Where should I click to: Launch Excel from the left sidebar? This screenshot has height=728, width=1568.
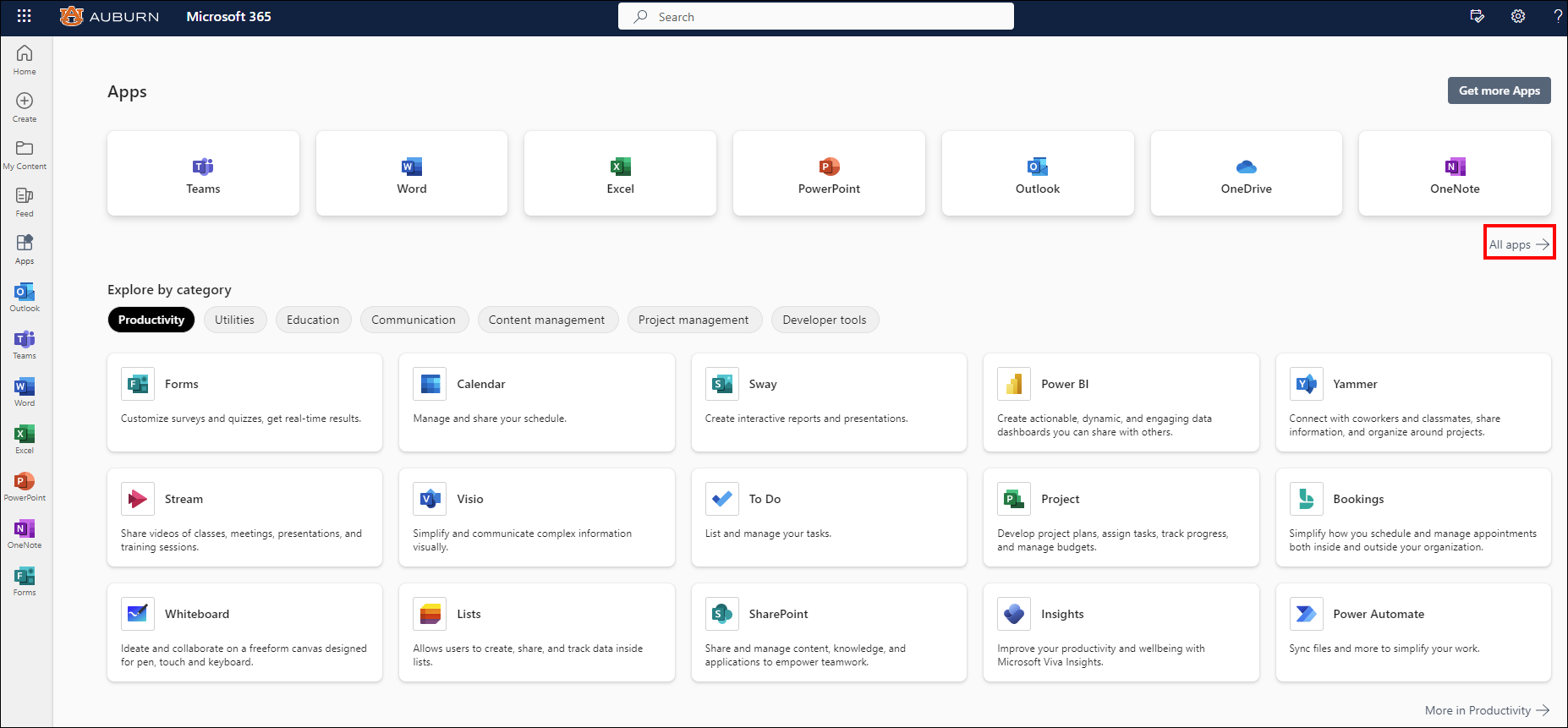(x=25, y=438)
